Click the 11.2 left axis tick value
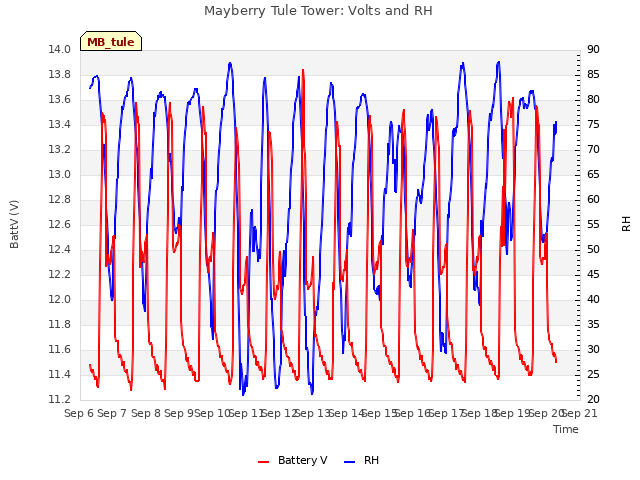Image resolution: width=640 pixels, height=480 pixels. coord(59,400)
